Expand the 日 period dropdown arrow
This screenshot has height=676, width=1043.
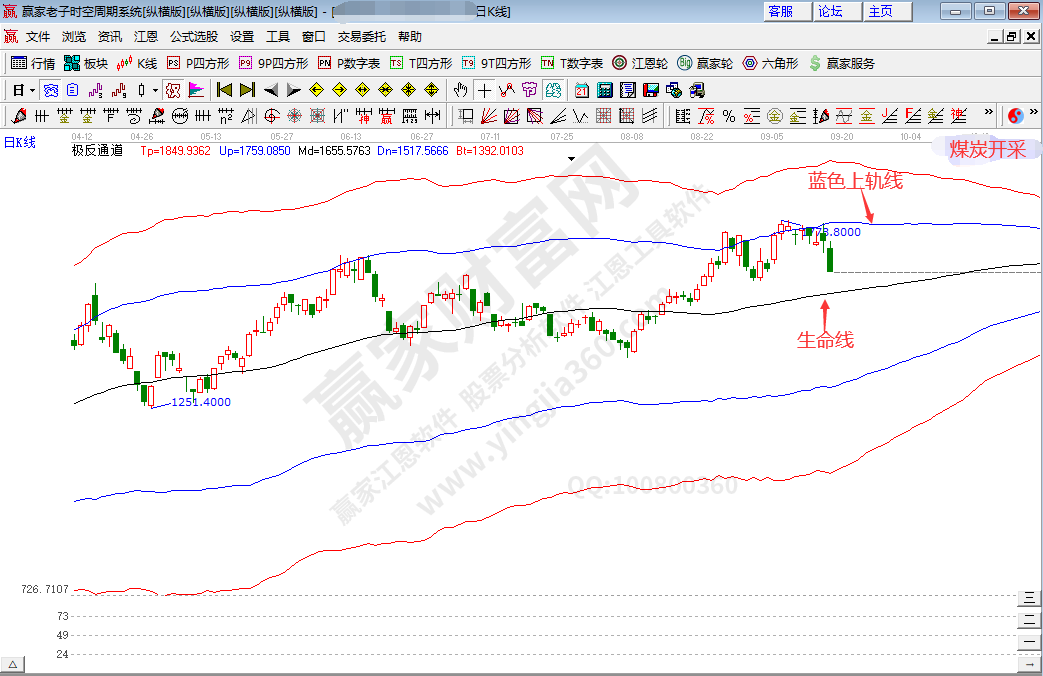pyautogui.click(x=32, y=89)
